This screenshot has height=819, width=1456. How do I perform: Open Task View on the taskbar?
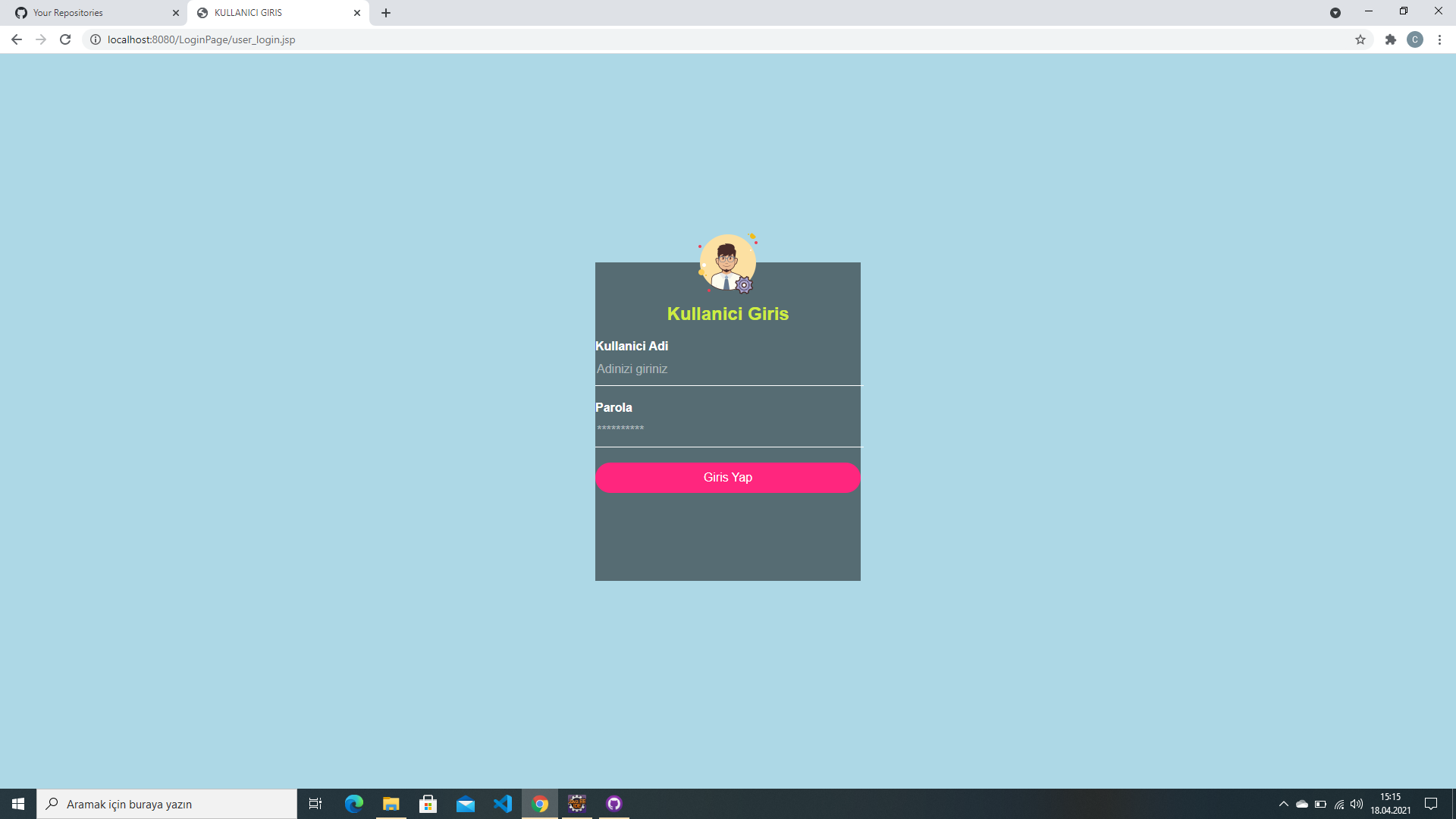pyautogui.click(x=315, y=804)
